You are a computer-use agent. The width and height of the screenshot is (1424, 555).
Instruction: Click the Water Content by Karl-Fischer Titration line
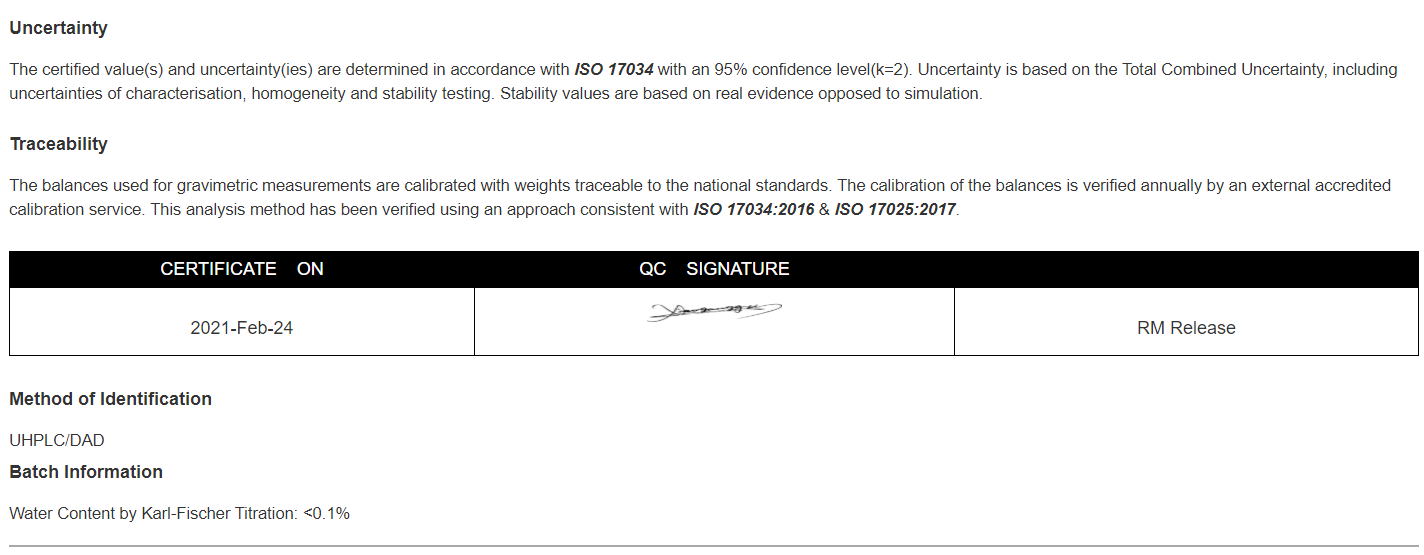point(179,513)
